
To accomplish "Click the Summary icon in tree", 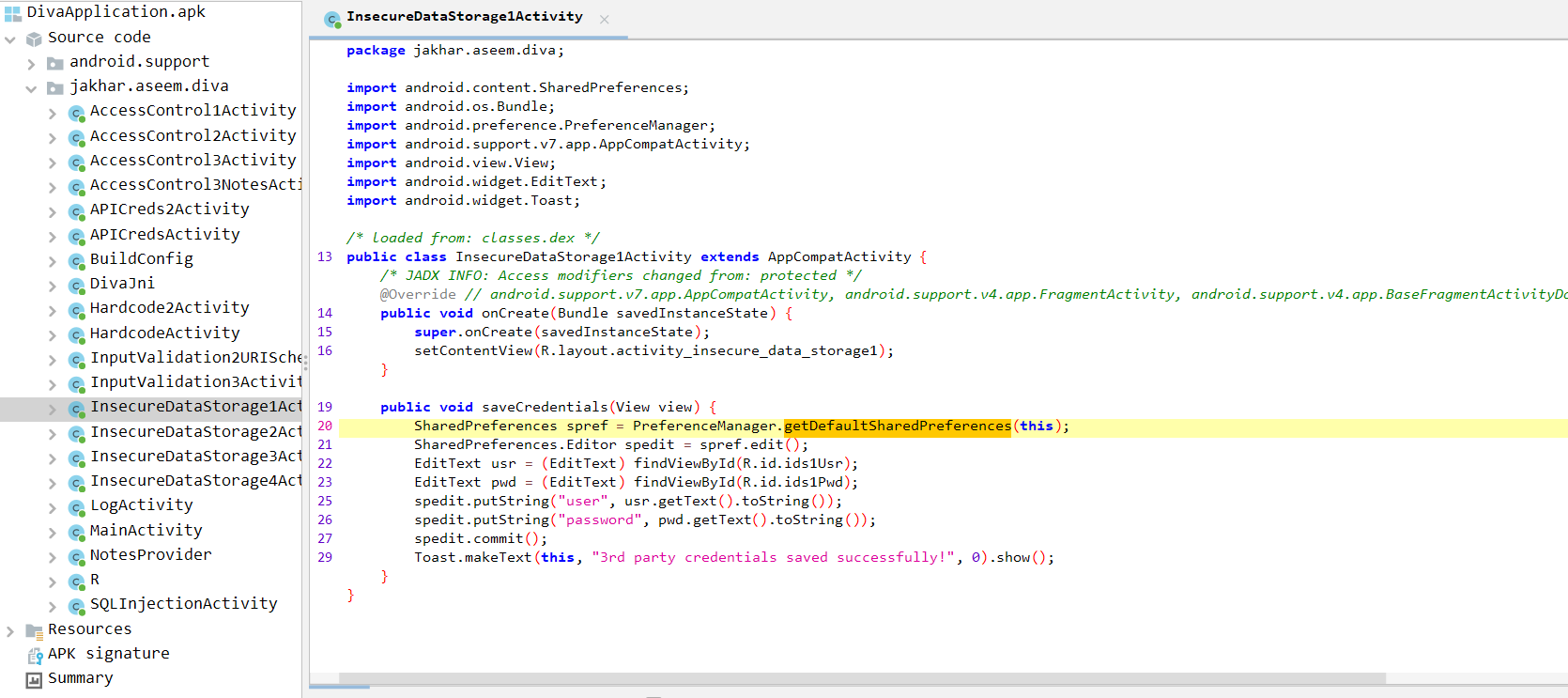I will pyautogui.click(x=34, y=679).
